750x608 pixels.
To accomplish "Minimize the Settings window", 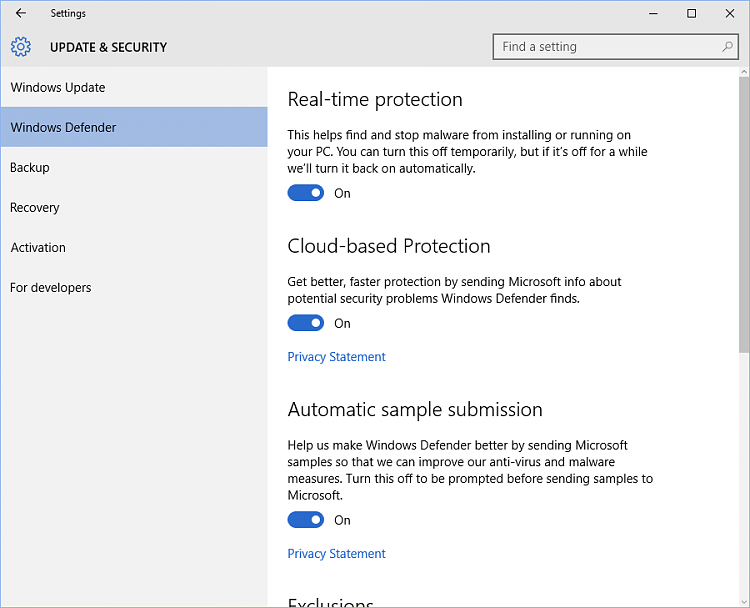I will coord(653,13).
